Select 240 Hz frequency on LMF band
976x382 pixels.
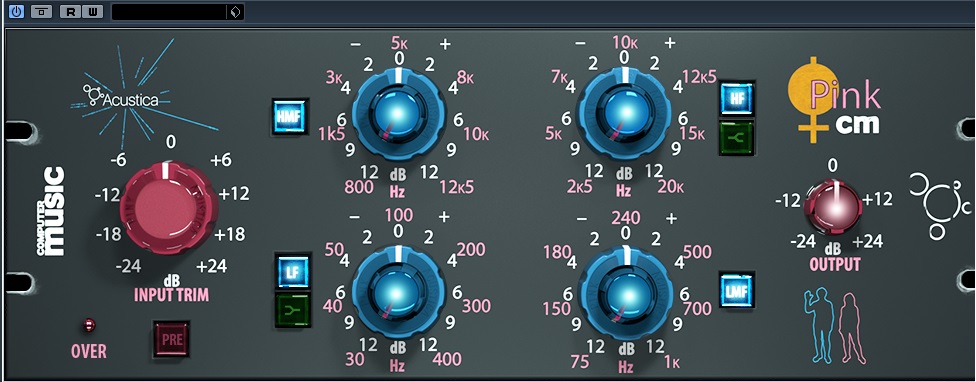(x=625, y=218)
